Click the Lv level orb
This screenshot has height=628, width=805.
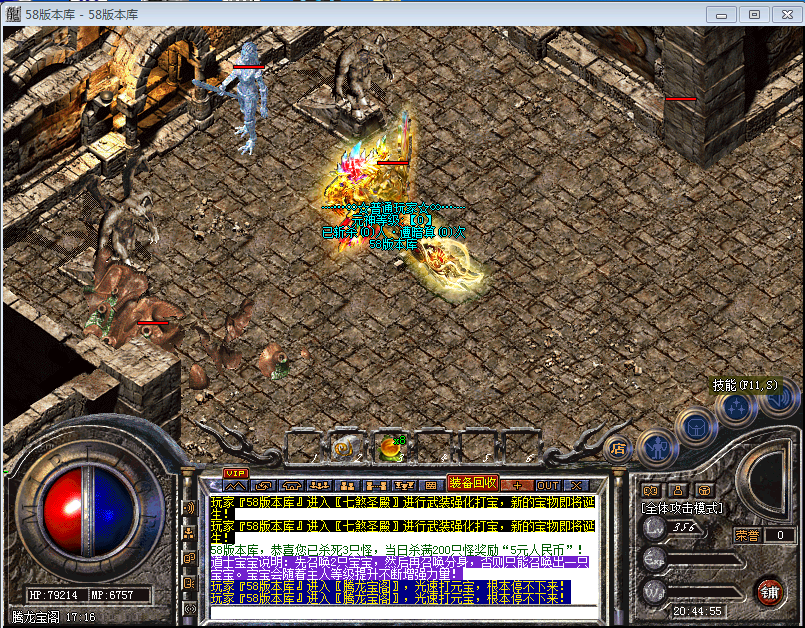coord(655,528)
